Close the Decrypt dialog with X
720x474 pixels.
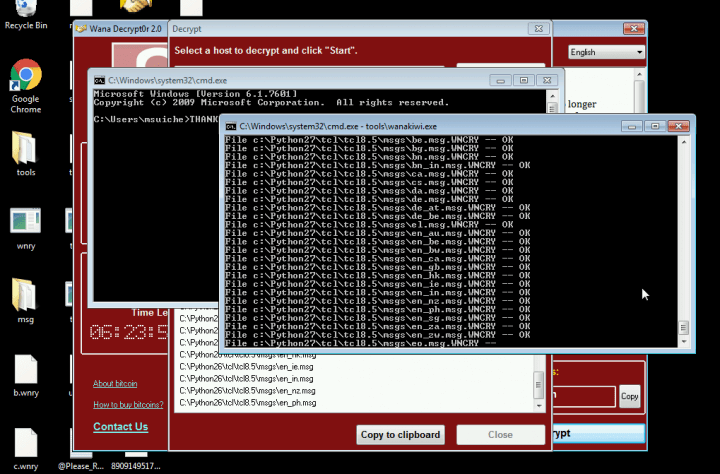click(x=539, y=29)
